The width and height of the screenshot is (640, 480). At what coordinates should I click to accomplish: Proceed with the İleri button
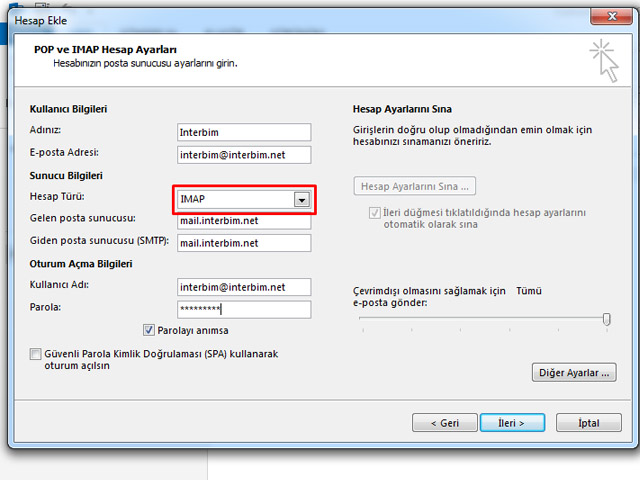click(511, 423)
